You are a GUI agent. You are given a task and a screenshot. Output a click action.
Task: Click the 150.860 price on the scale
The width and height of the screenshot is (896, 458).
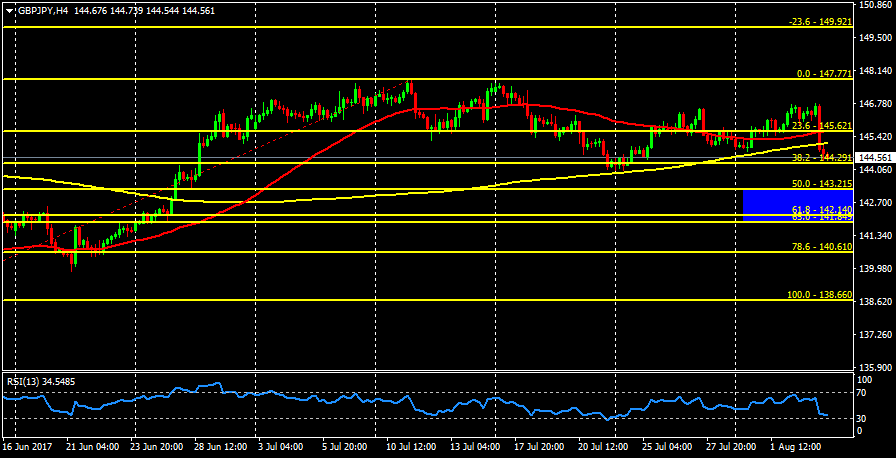click(875, 5)
